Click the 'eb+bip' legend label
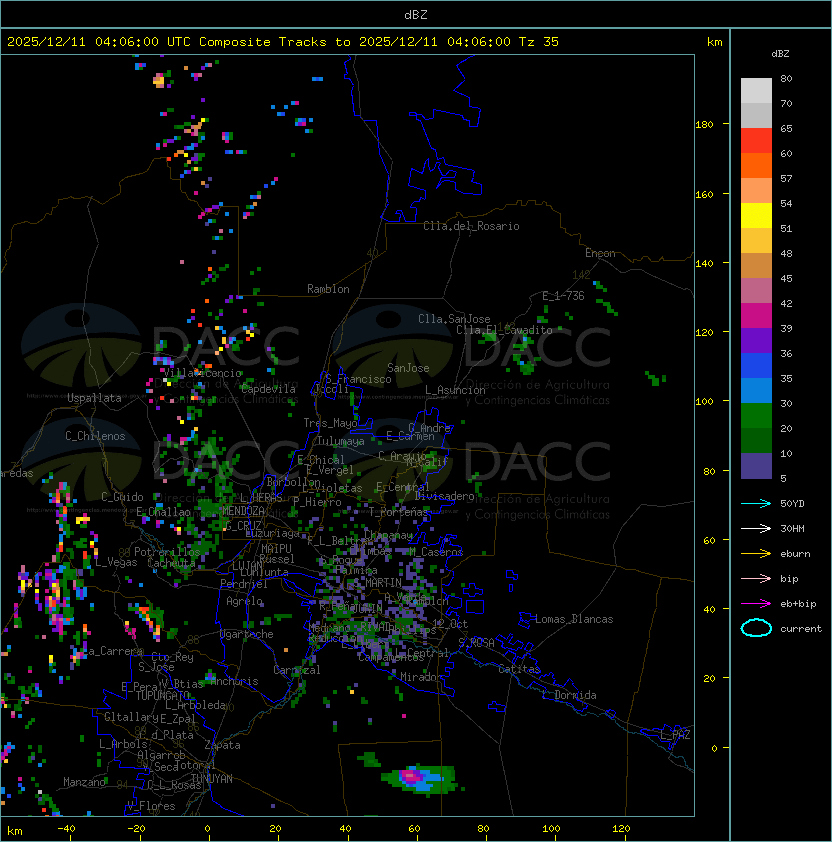The height and width of the screenshot is (842, 832). point(798,604)
